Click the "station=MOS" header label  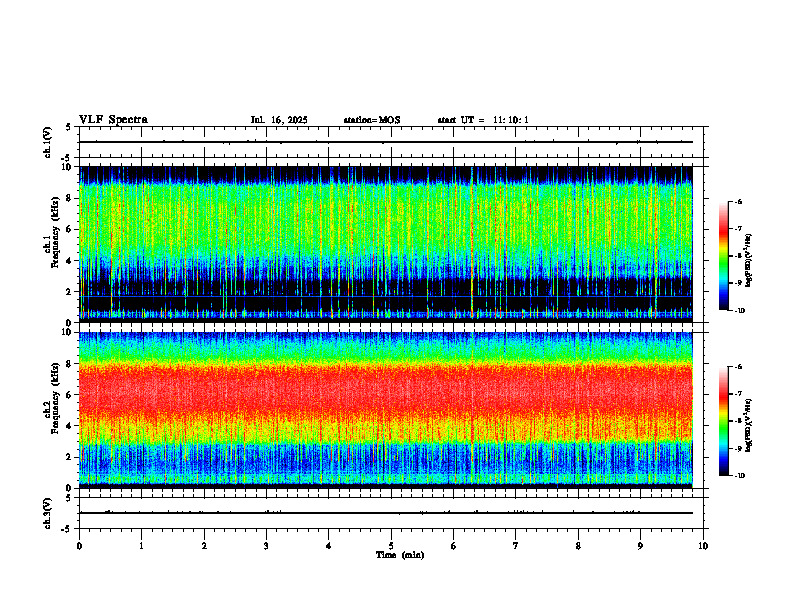(x=372, y=120)
